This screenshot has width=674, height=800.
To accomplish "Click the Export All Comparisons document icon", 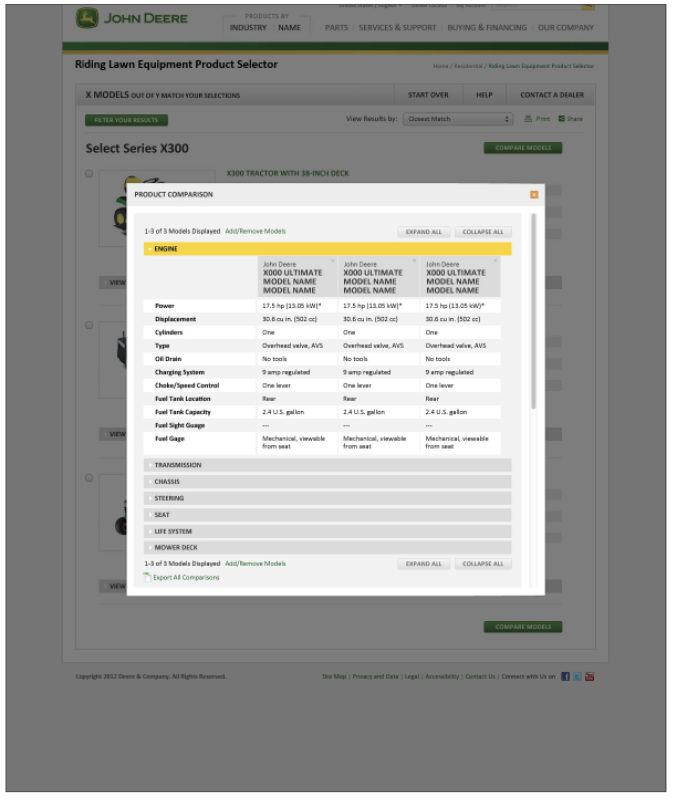I will [147, 577].
